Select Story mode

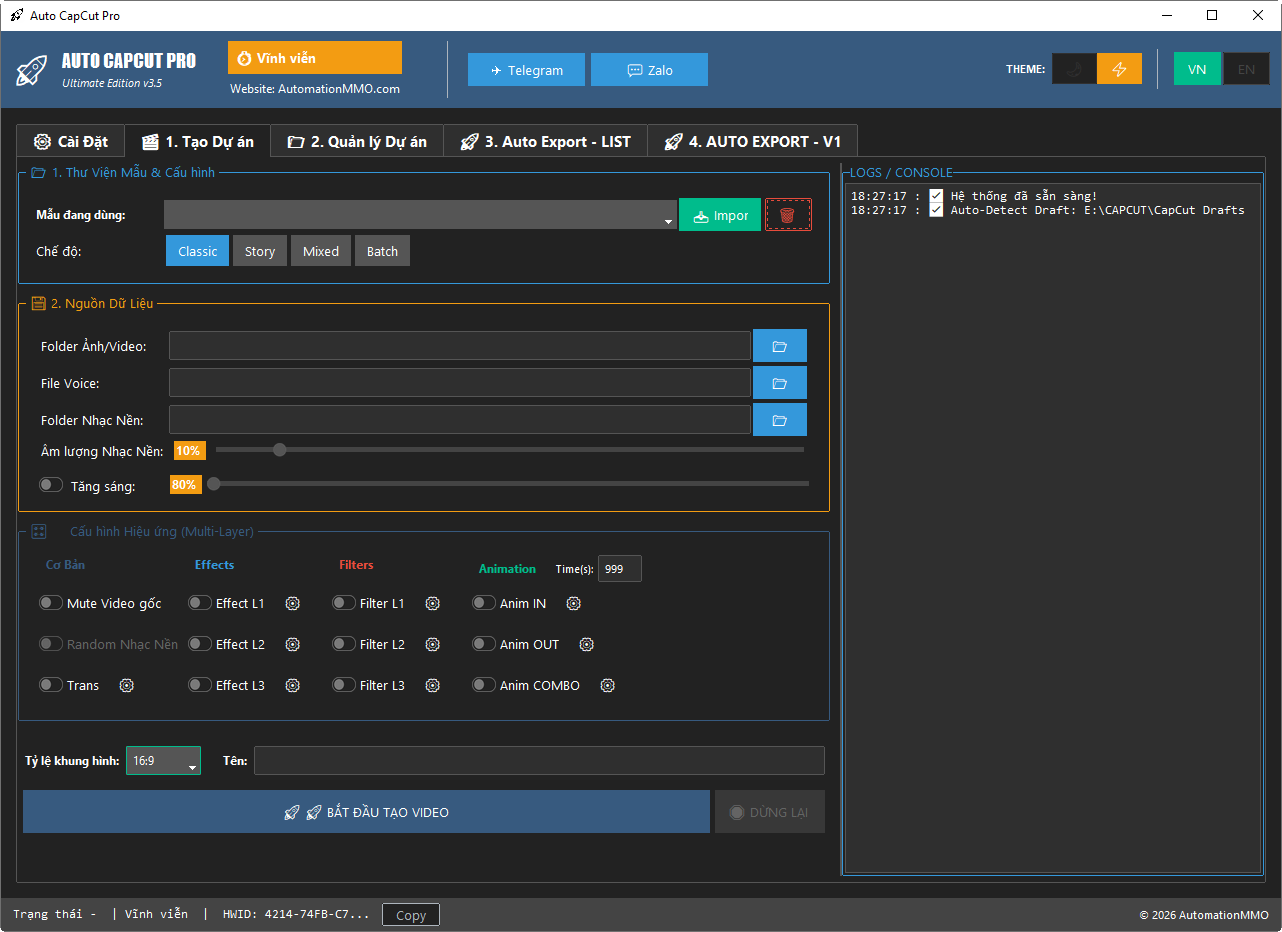(x=260, y=251)
